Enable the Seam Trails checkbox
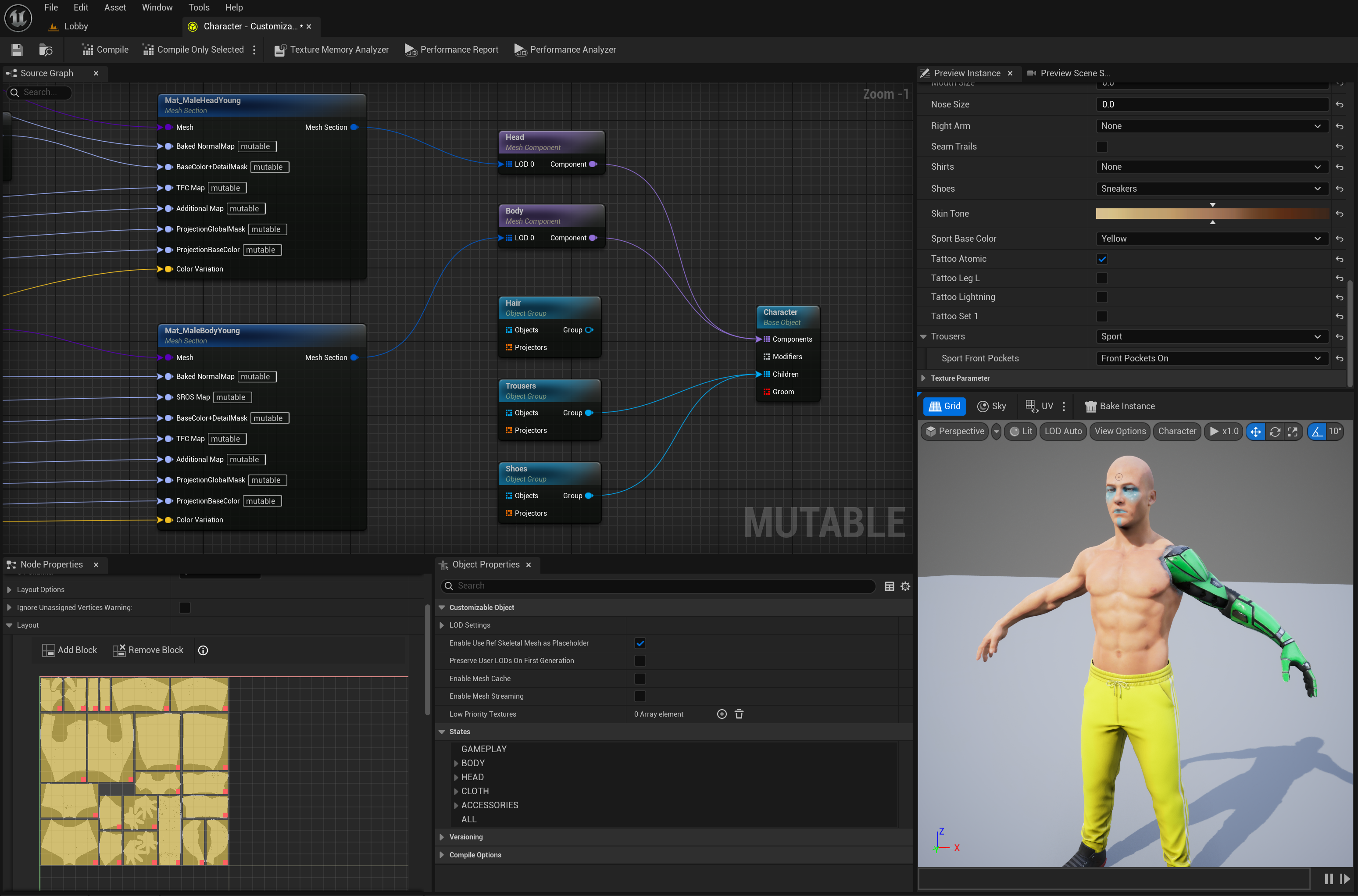Screen dimensions: 1358x896 pos(1102,147)
